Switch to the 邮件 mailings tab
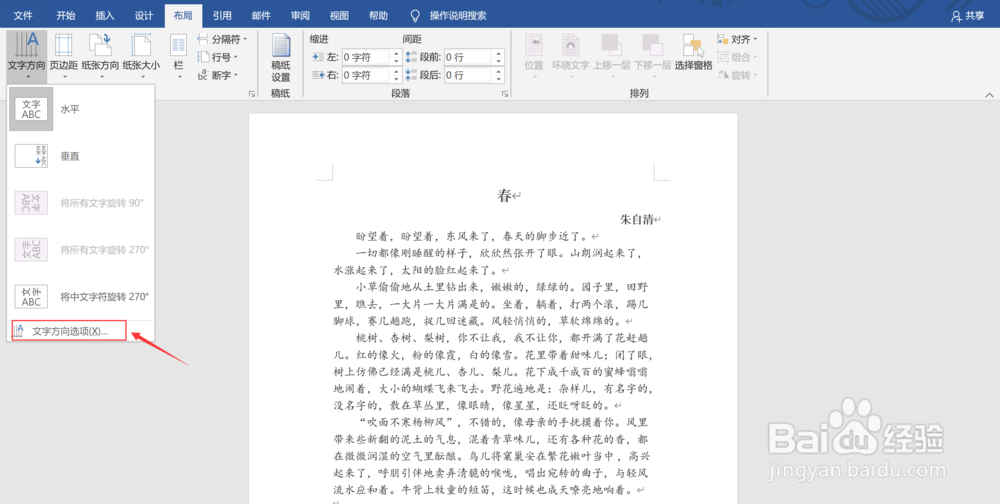 (x=261, y=15)
